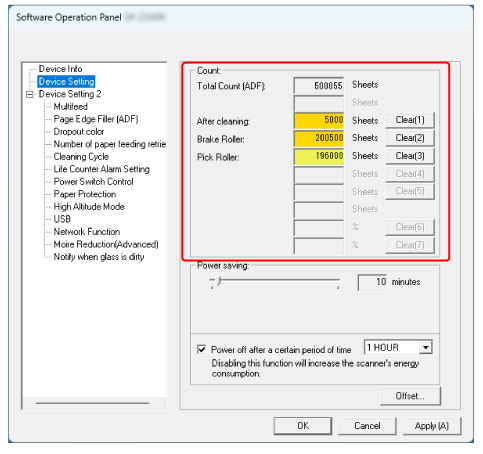Open Paper Protection settings
Image resolution: width=483 pixels, height=454 pixels.
tap(85, 194)
